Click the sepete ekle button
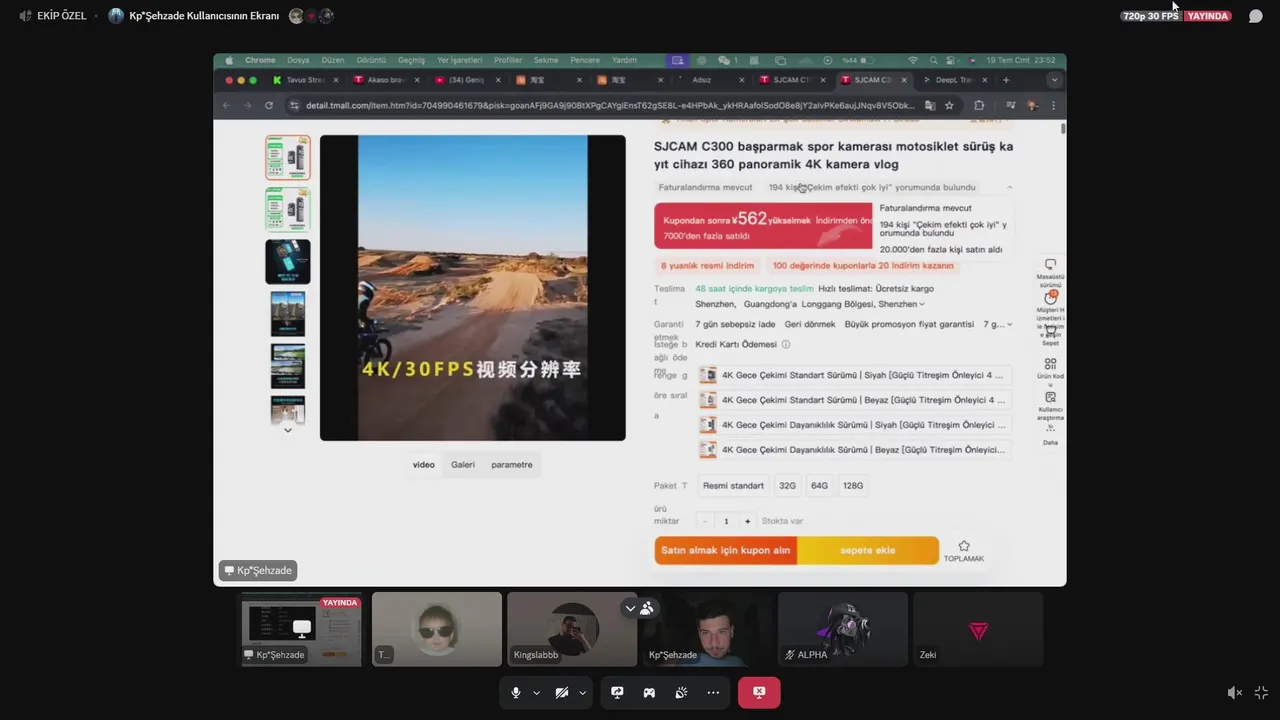 pyautogui.click(x=868, y=550)
